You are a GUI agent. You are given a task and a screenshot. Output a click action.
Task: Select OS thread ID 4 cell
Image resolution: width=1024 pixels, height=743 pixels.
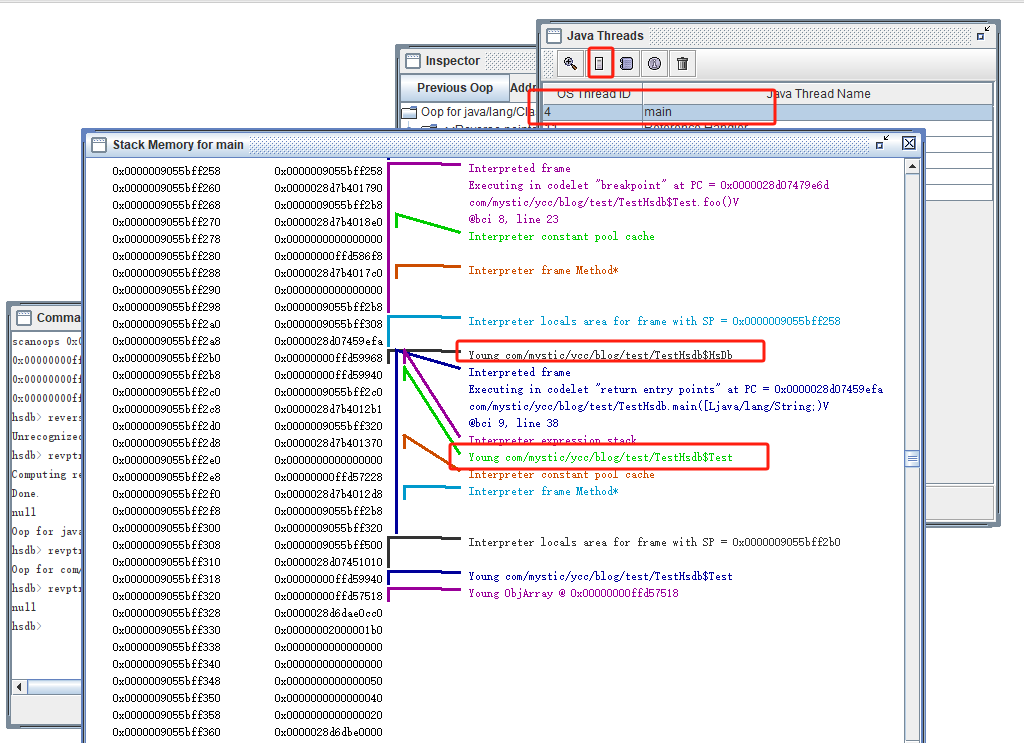pyautogui.click(x=592, y=112)
